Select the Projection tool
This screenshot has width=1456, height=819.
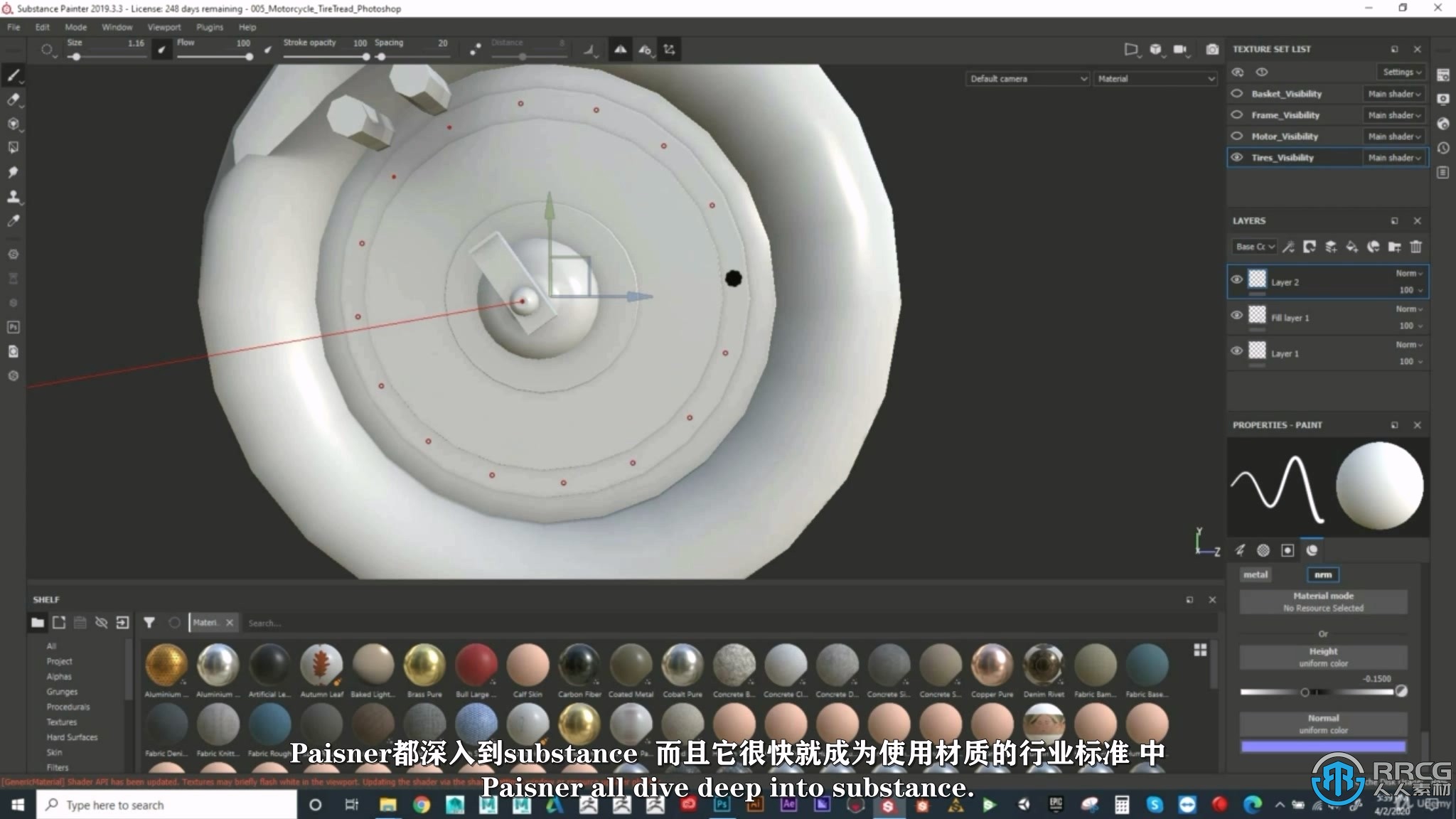coord(13,124)
